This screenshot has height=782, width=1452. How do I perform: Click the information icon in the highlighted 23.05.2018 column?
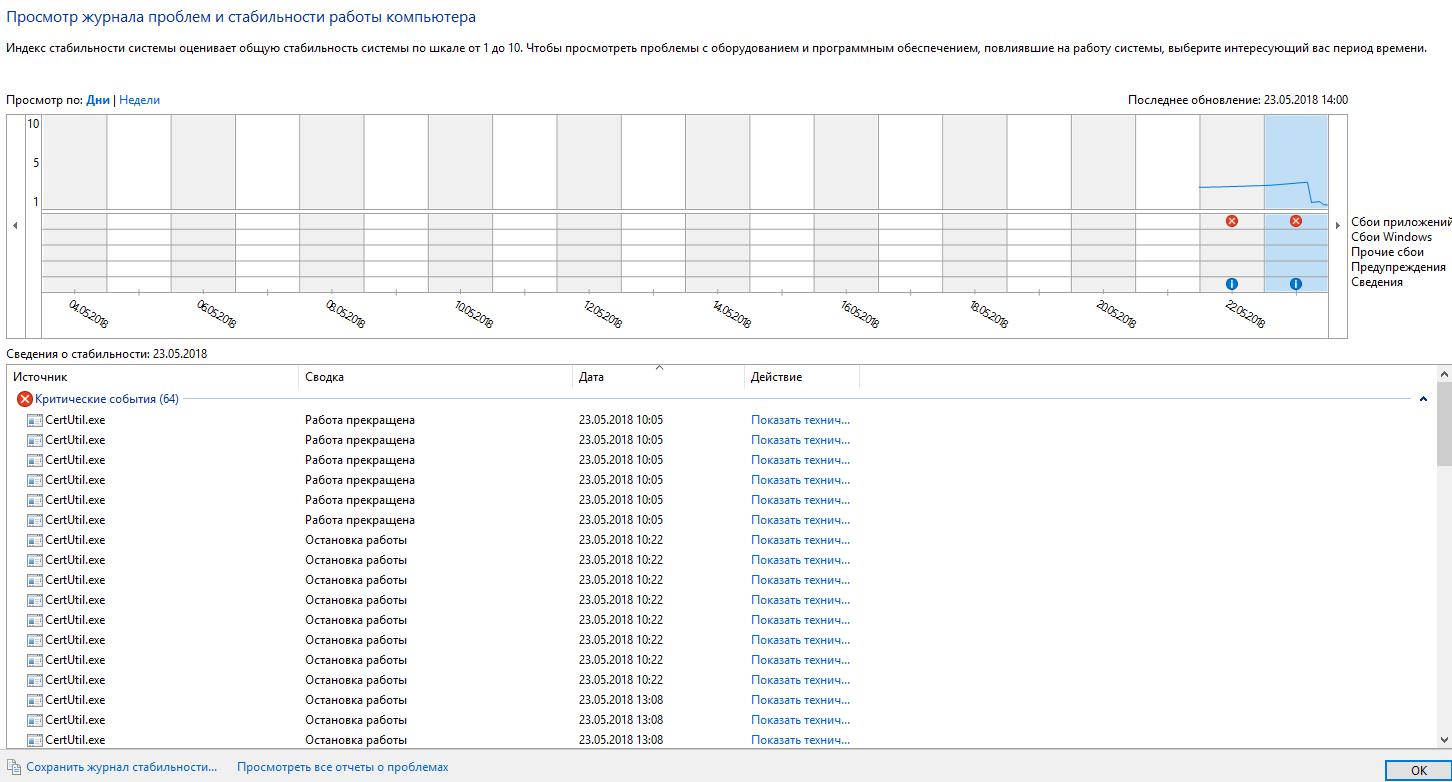click(1296, 284)
